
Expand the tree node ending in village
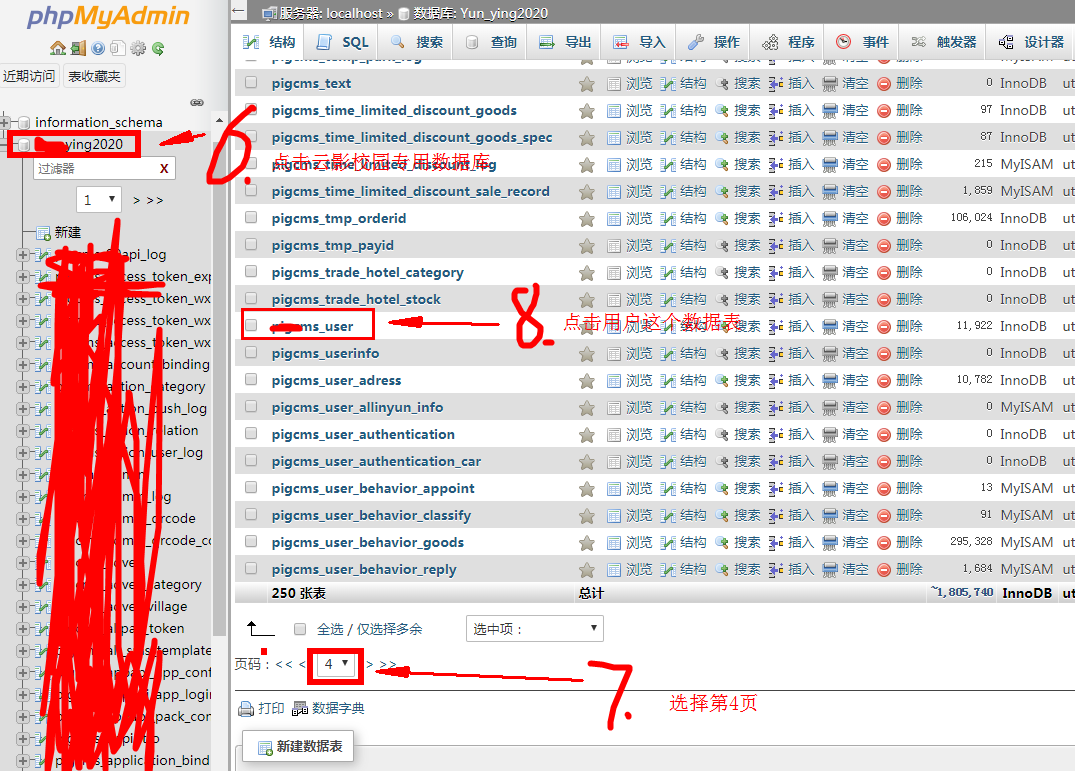[x=23, y=607]
